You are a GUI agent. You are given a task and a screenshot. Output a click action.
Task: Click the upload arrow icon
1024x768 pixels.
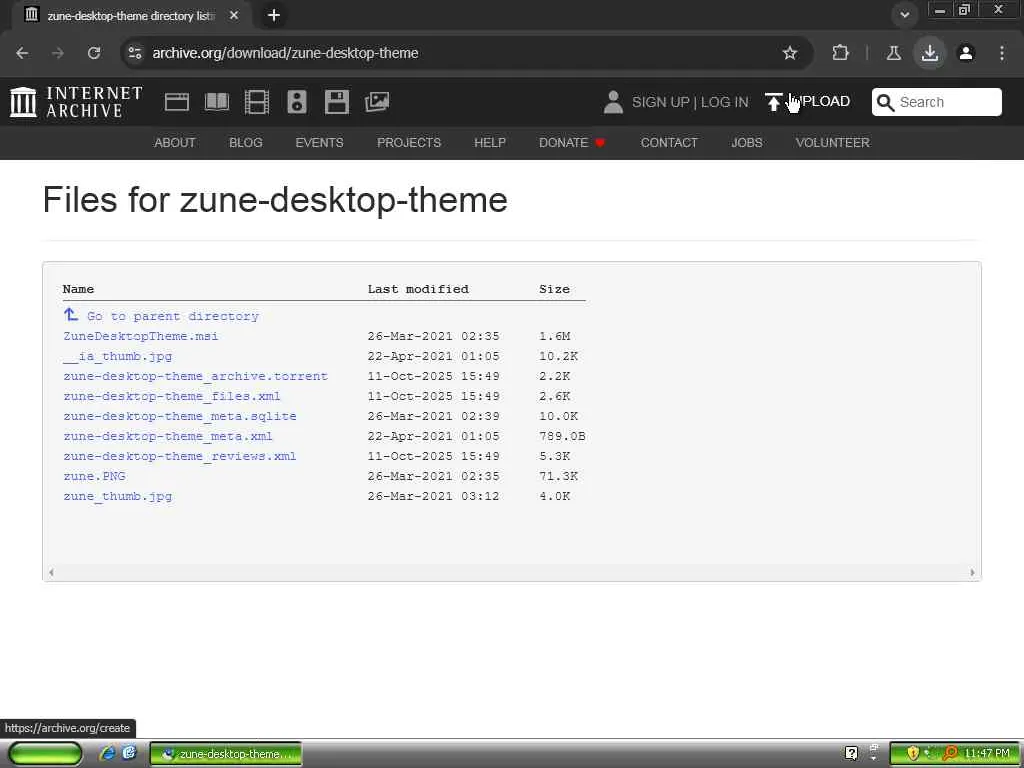[x=774, y=102]
